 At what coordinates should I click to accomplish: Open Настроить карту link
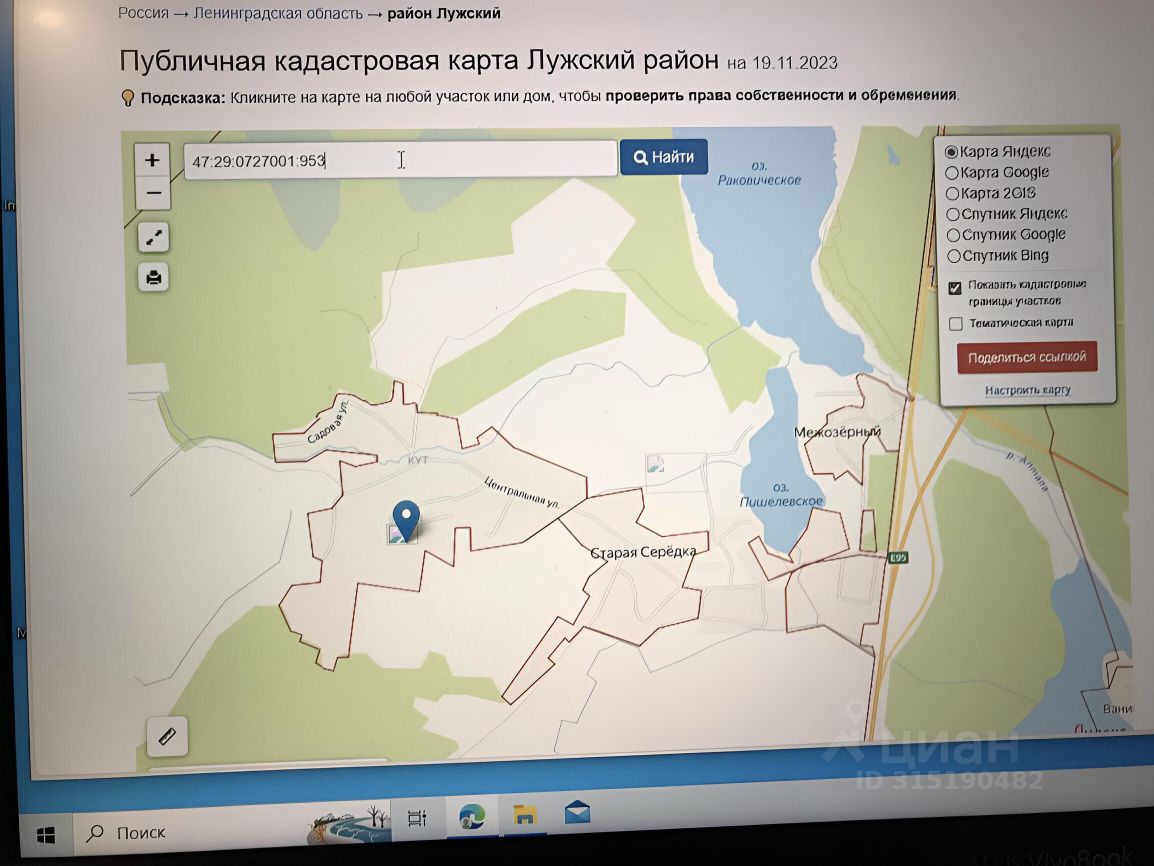[x=1028, y=390]
